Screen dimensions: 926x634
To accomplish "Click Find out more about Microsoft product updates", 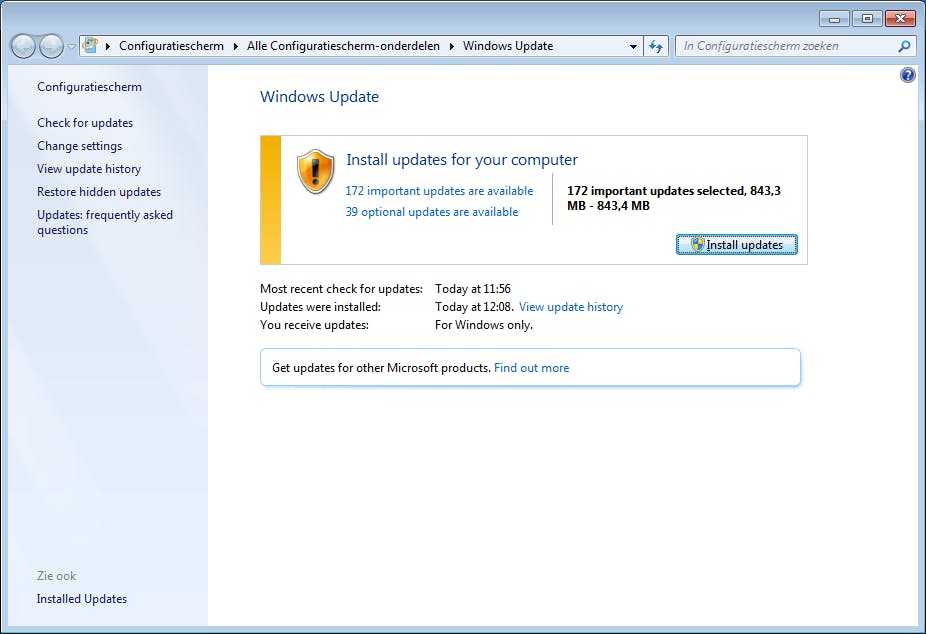I will point(531,367).
